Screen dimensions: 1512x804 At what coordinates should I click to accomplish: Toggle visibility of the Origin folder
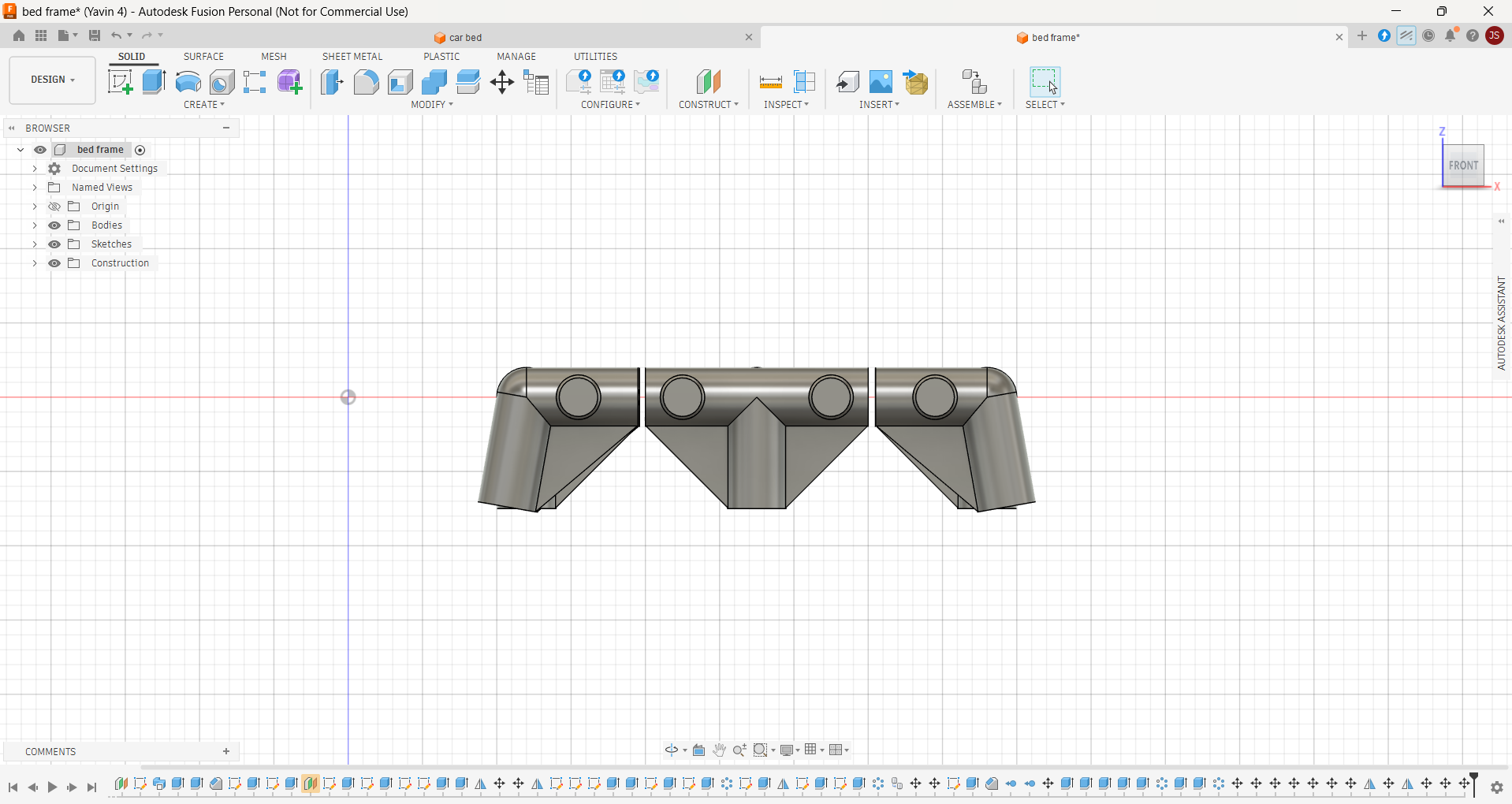[x=54, y=207]
